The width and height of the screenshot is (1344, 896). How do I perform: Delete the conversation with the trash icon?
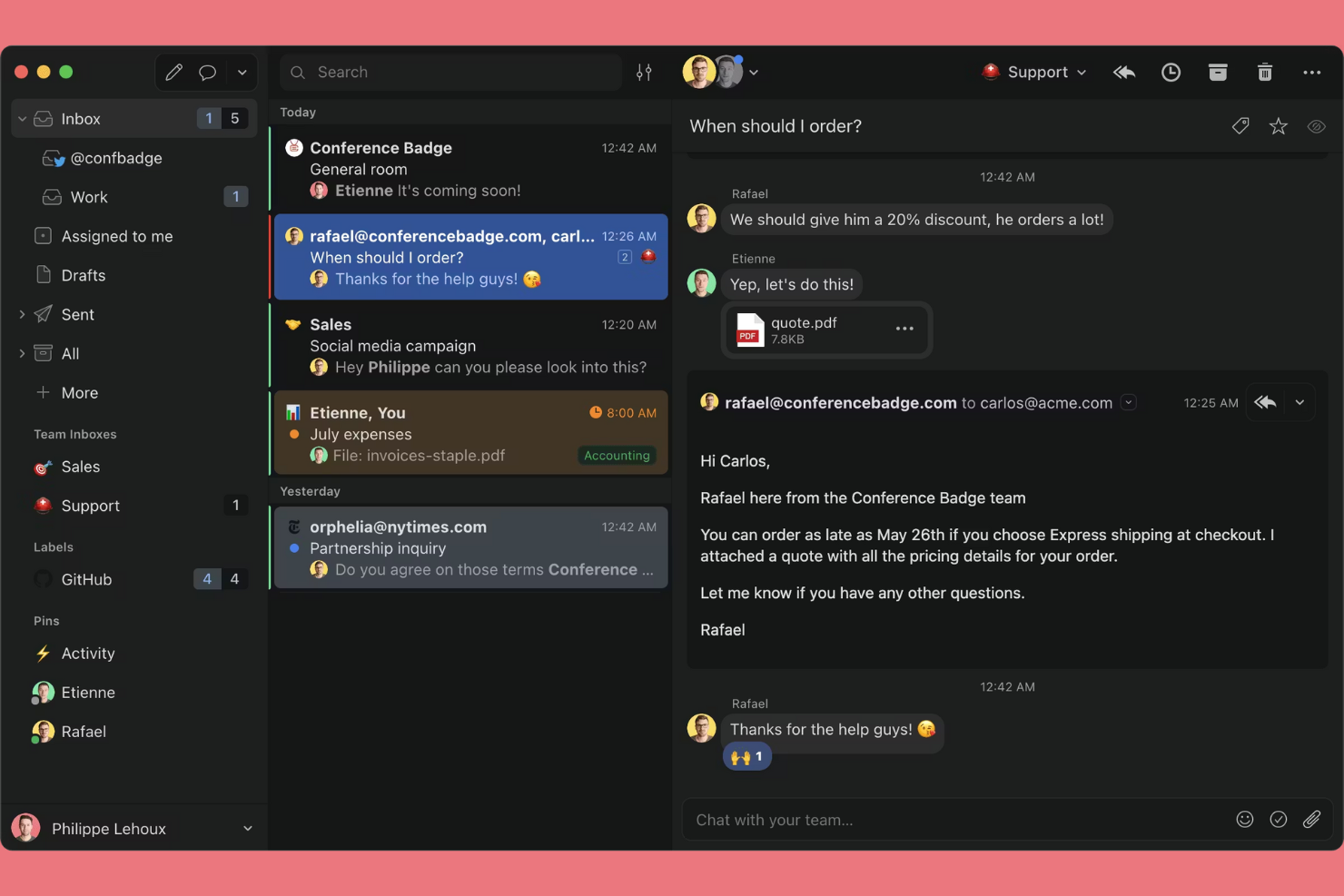point(1265,72)
